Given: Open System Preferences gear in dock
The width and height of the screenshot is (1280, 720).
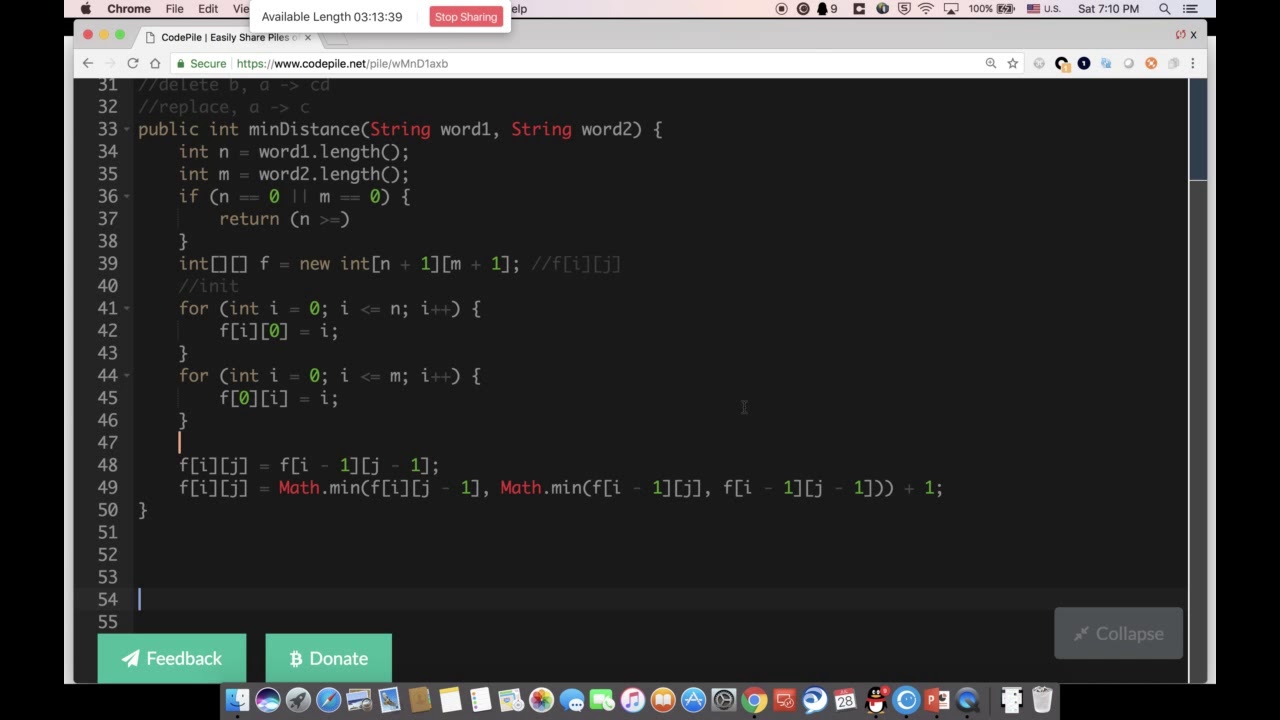Looking at the screenshot, I should (724, 700).
